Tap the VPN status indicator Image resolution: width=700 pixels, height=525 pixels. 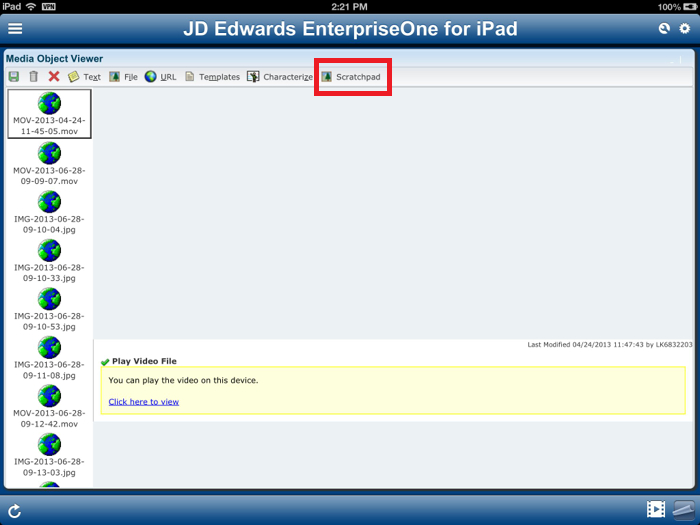[48, 7]
